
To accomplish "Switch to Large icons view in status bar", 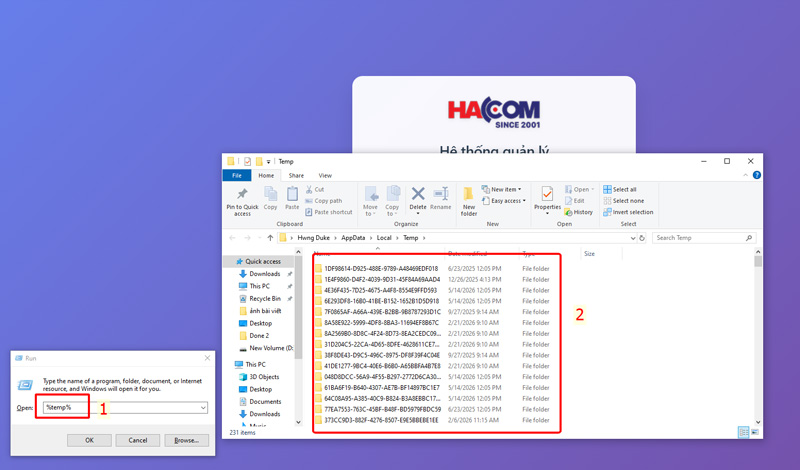I will [755, 432].
